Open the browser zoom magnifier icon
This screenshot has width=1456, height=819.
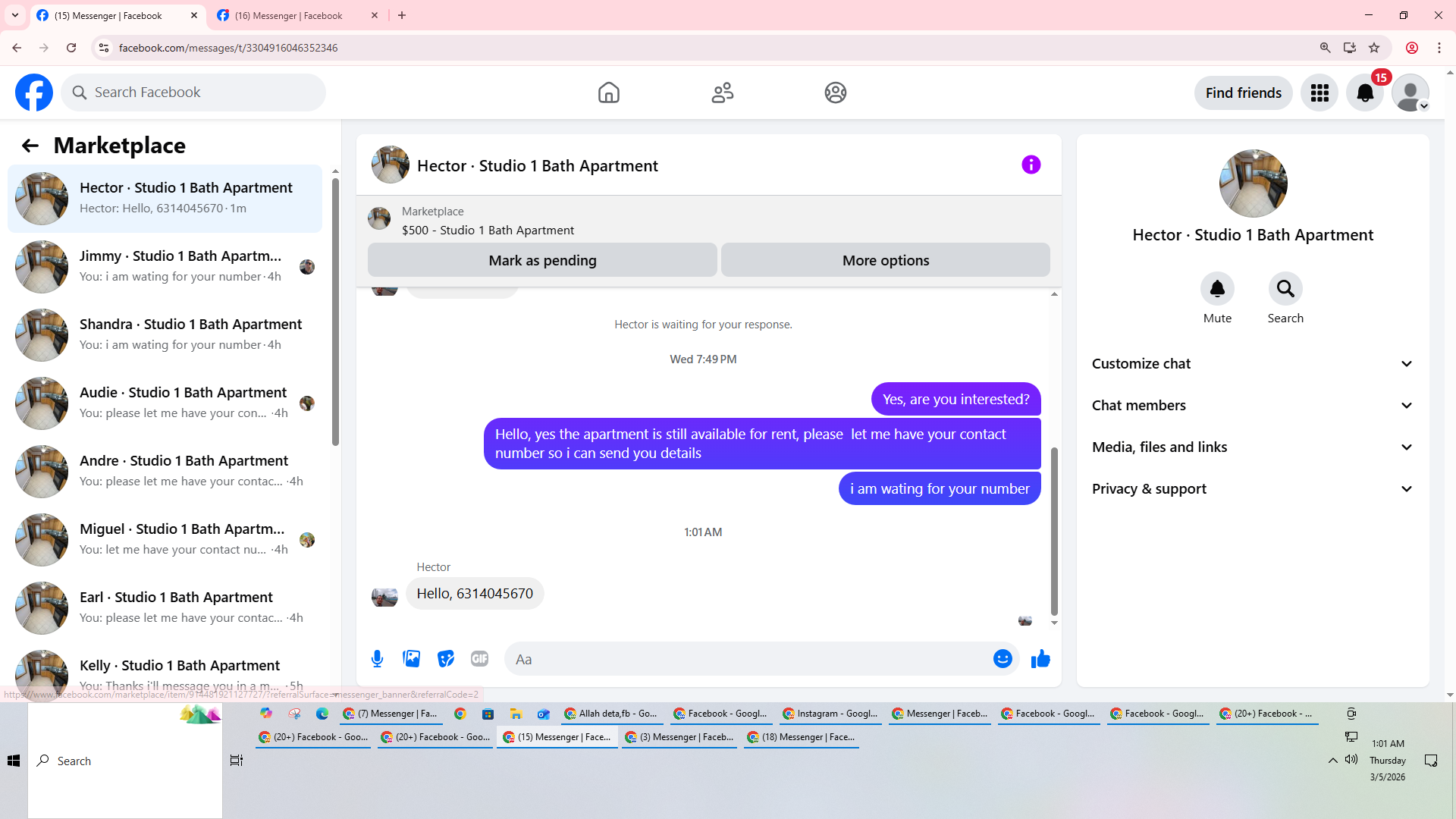click(1326, 48)
